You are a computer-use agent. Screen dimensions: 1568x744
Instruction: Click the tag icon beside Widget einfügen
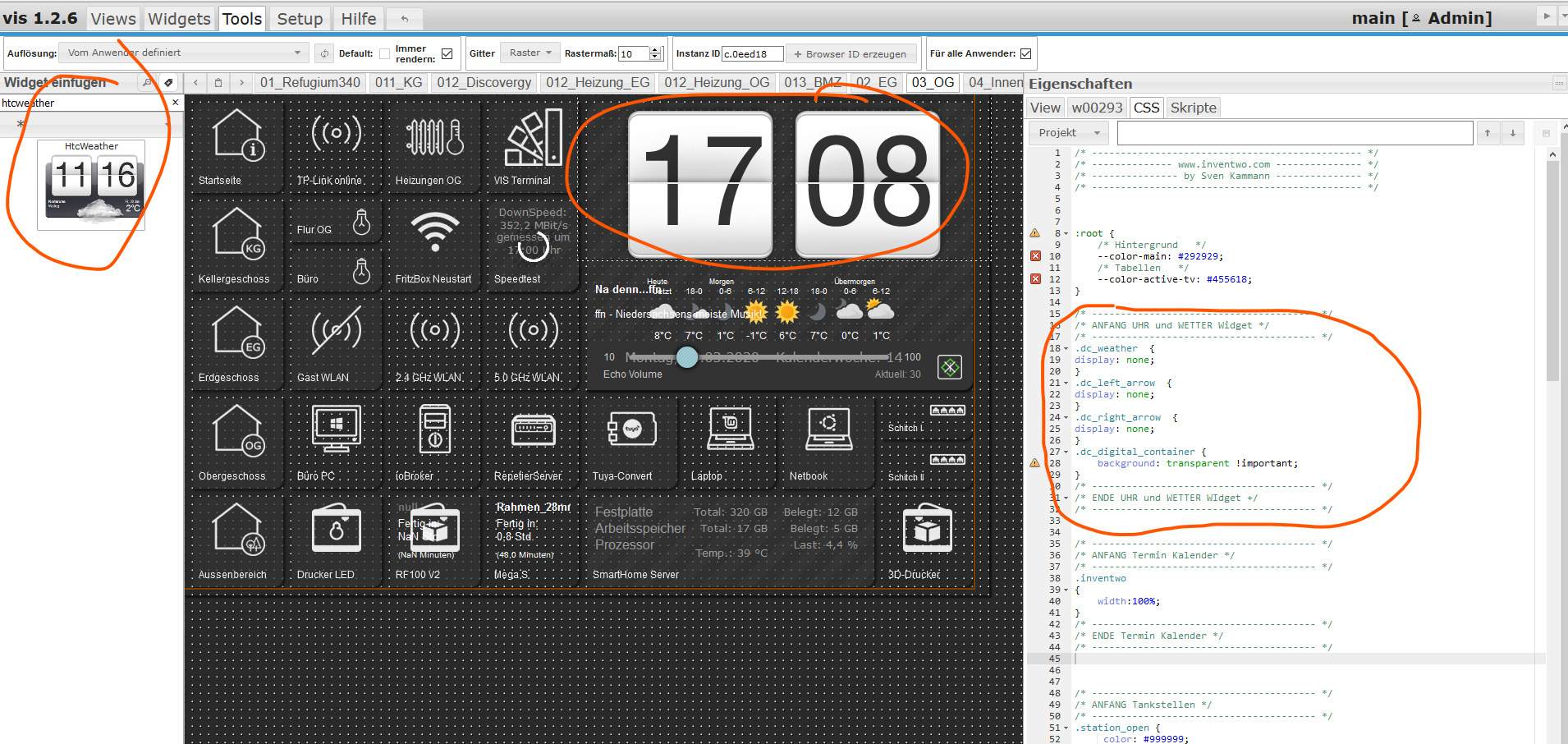pos(168,82)
